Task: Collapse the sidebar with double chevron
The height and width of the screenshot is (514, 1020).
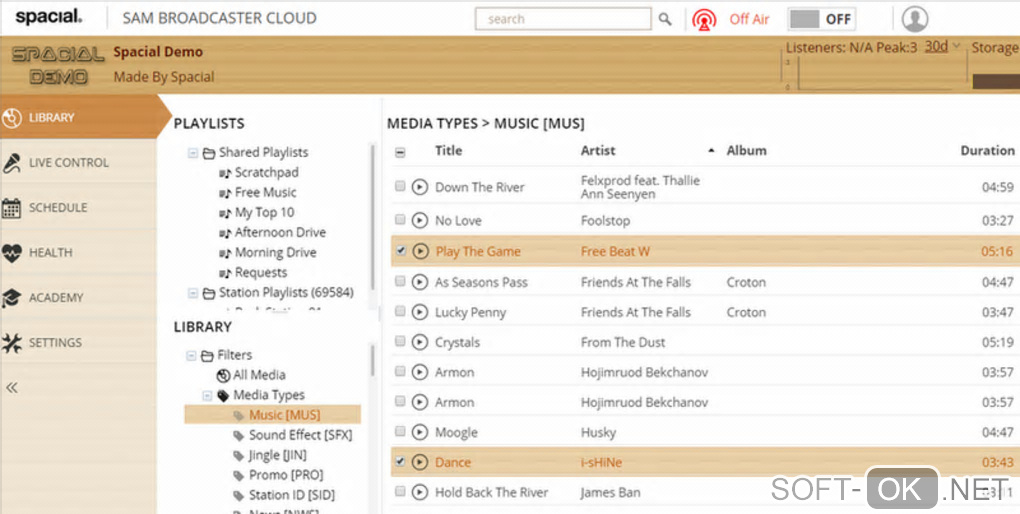Action: (12, 388)
